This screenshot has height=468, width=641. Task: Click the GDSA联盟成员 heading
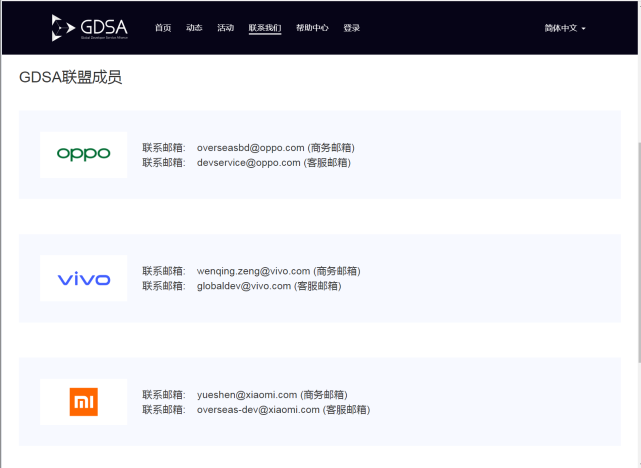click(70, 77)
